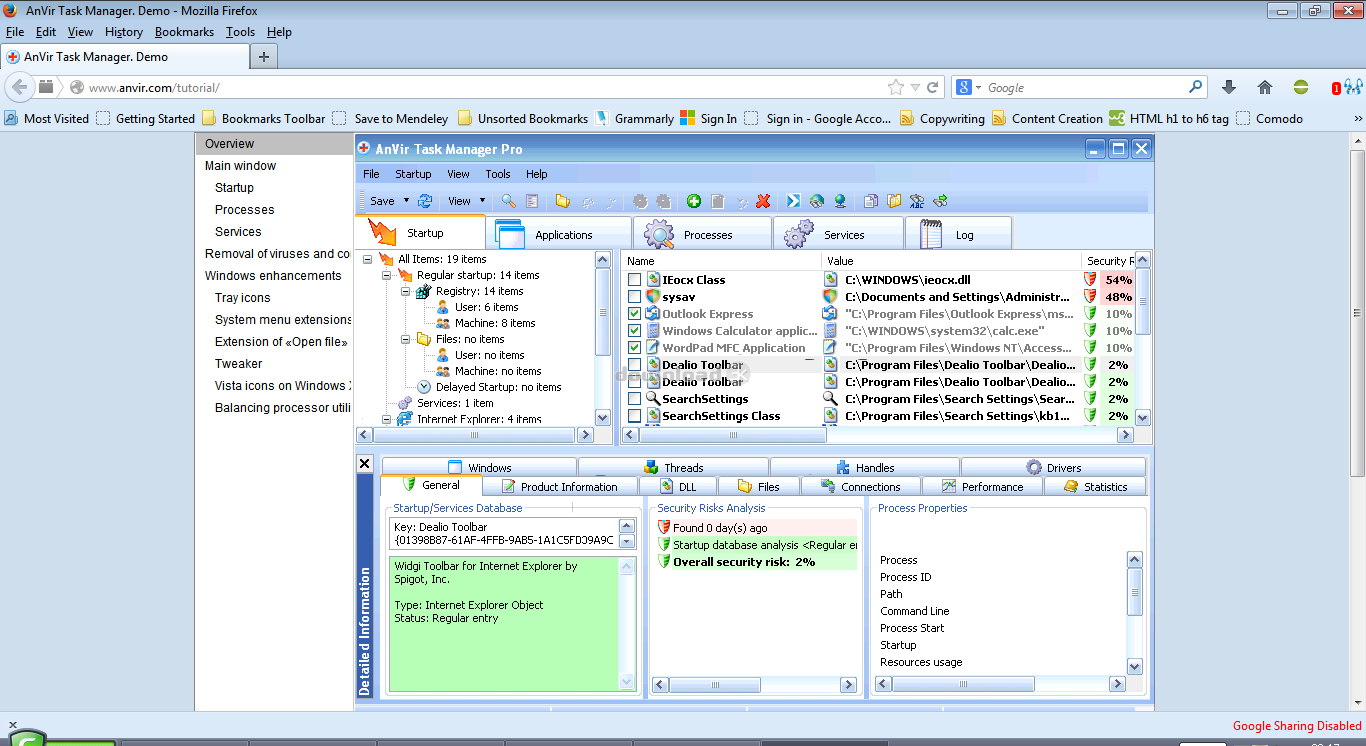The width and height of the screenshot is (1366, 746).
Task: Switch to the Applications tab
Action: click(x=560, y=234)
